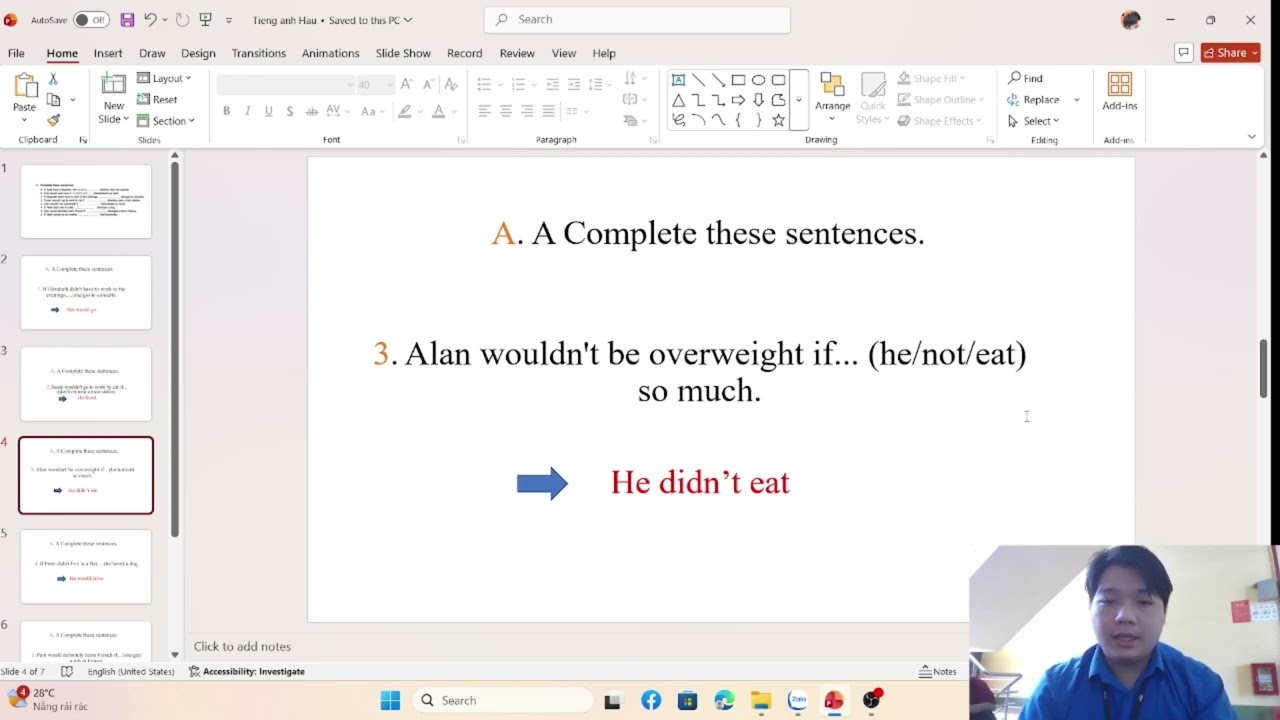Open the Comments pane icon
The image size is (1280, 720).
click(1183, 53)
